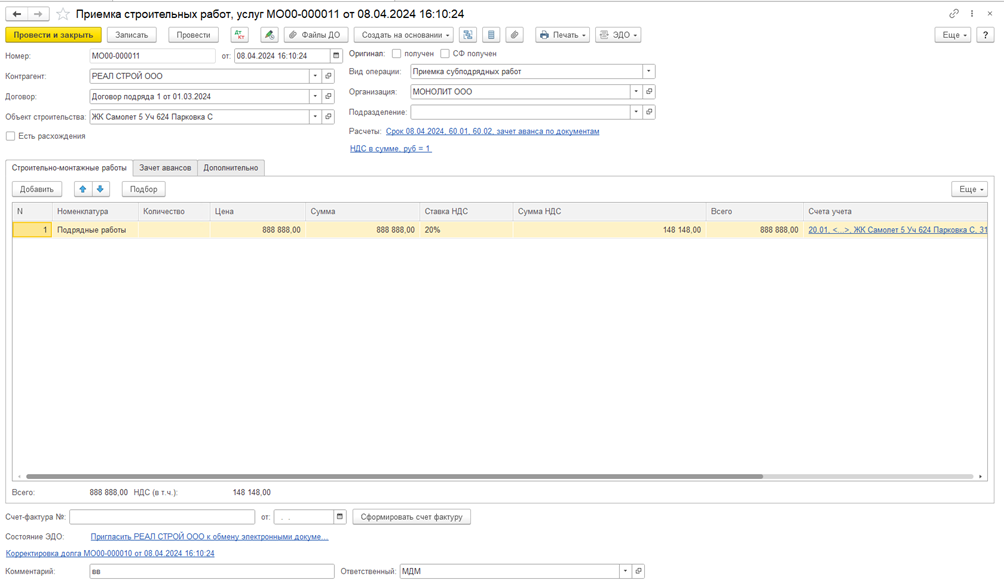Click the paperclip attached files icon
This screenshot has height=580, width=1004.
514,35
